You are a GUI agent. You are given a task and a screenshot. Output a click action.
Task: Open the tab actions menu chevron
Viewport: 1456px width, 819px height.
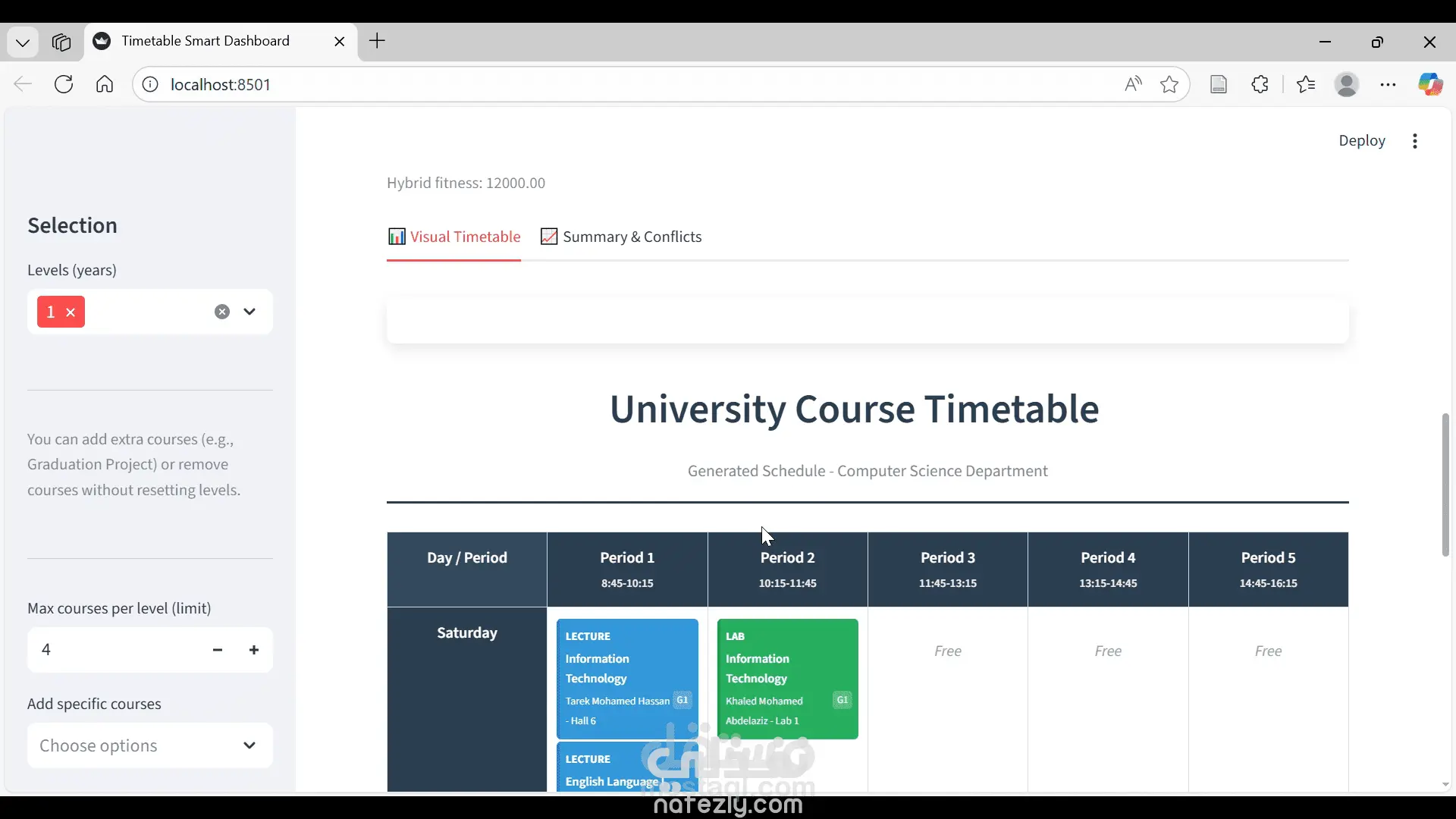pyautogui.click(x=23, y=42)
